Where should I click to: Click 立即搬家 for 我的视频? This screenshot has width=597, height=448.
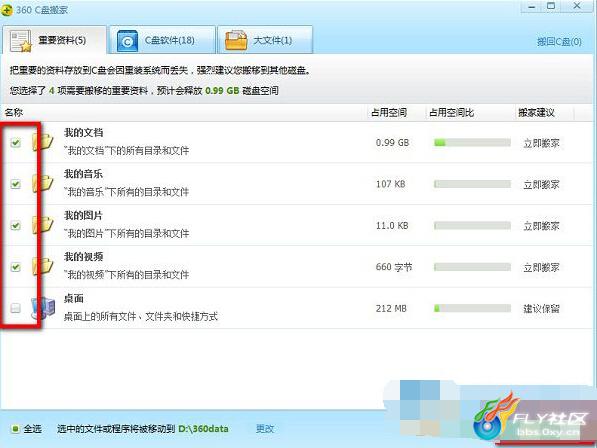541,268
